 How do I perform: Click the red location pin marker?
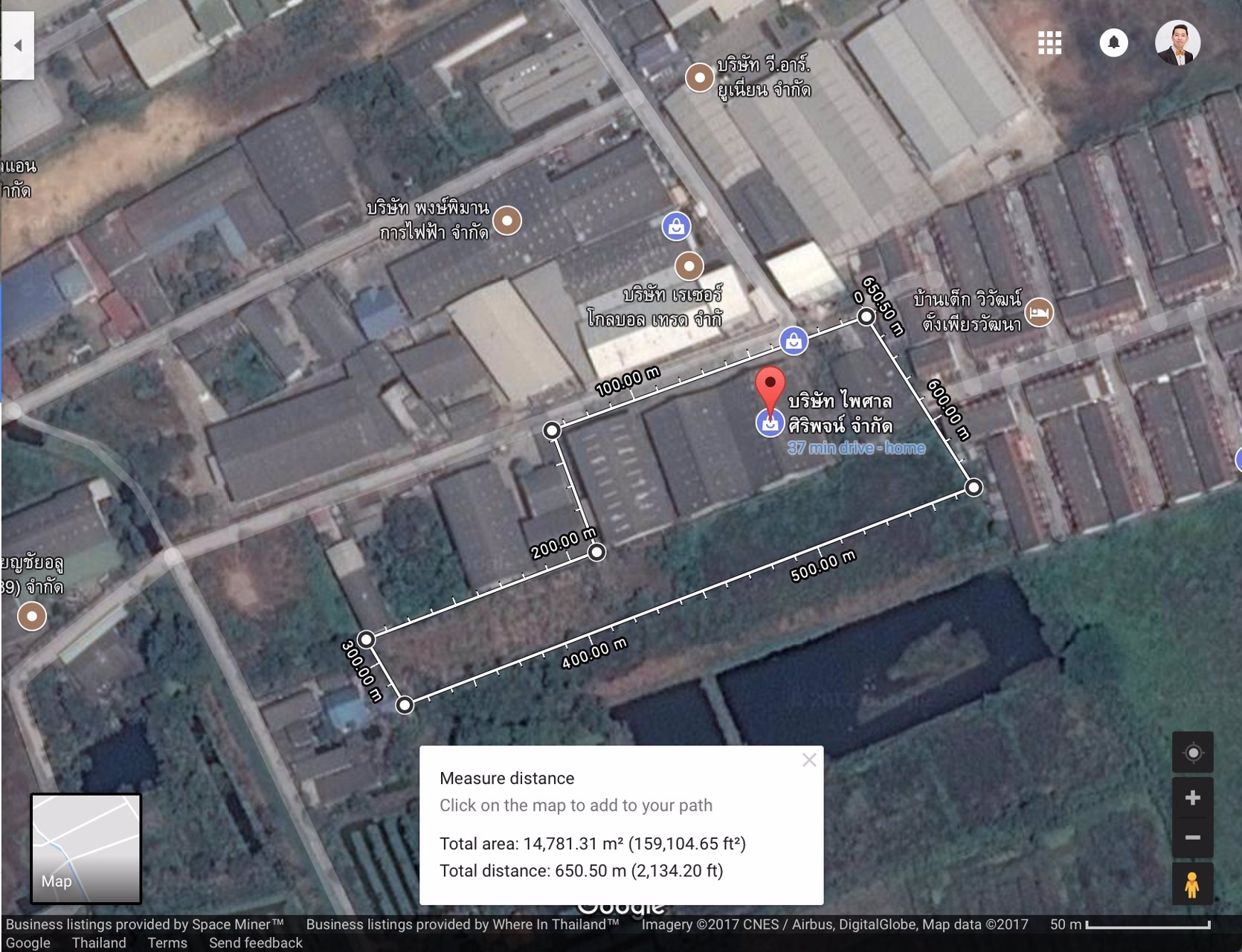[x=770, y=386]
